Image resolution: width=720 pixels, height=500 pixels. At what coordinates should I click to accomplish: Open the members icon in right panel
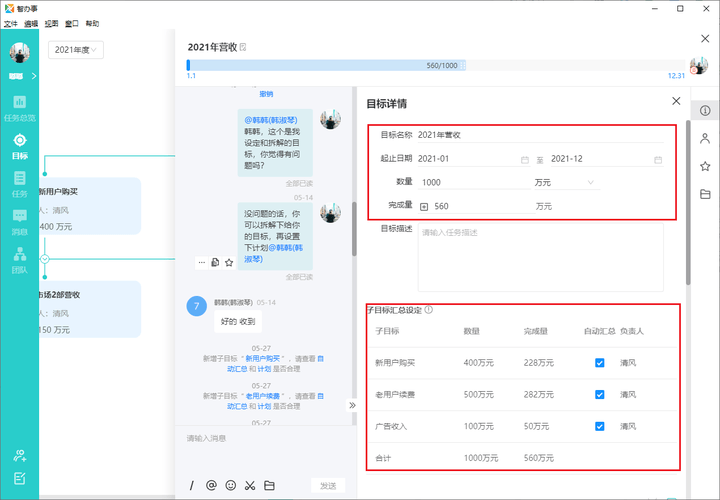pos(705,138)
